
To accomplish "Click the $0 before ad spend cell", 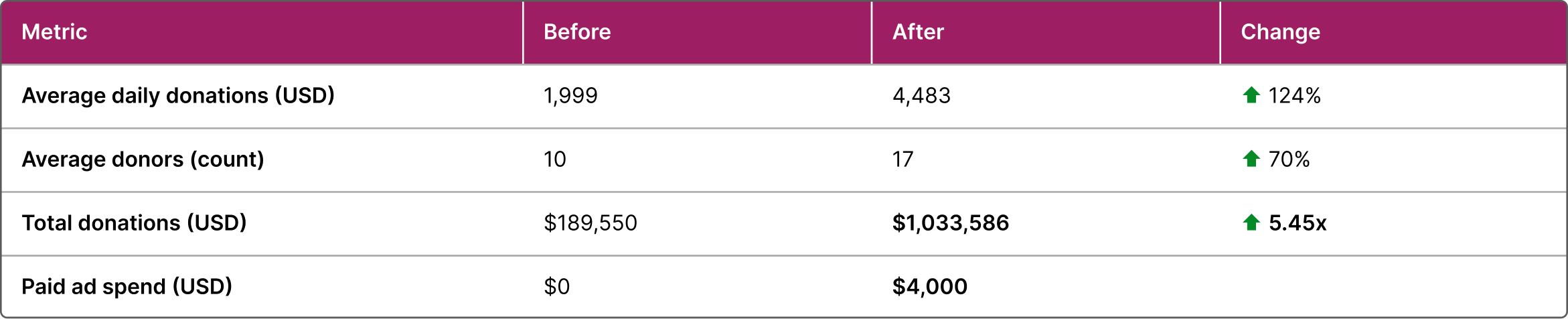I will [x=556, y=286].
